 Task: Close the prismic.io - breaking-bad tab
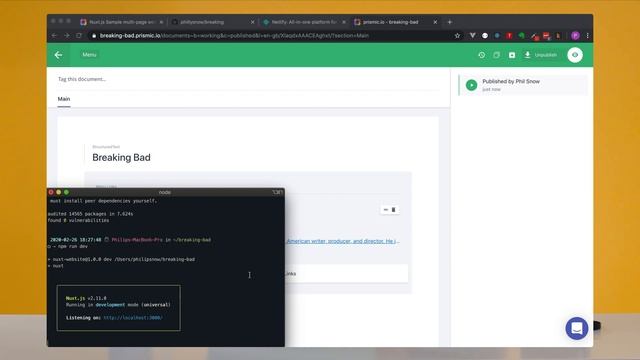(x=435, y=22)
